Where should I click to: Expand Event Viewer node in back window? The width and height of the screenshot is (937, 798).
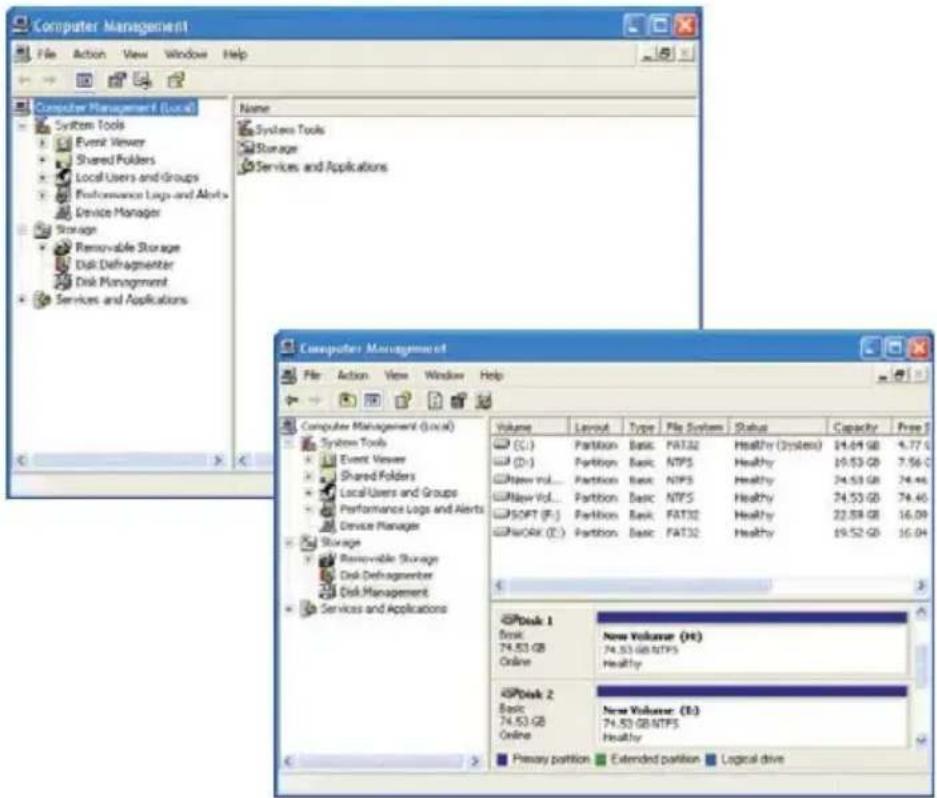pyautogui.click(x=42, y=143)
